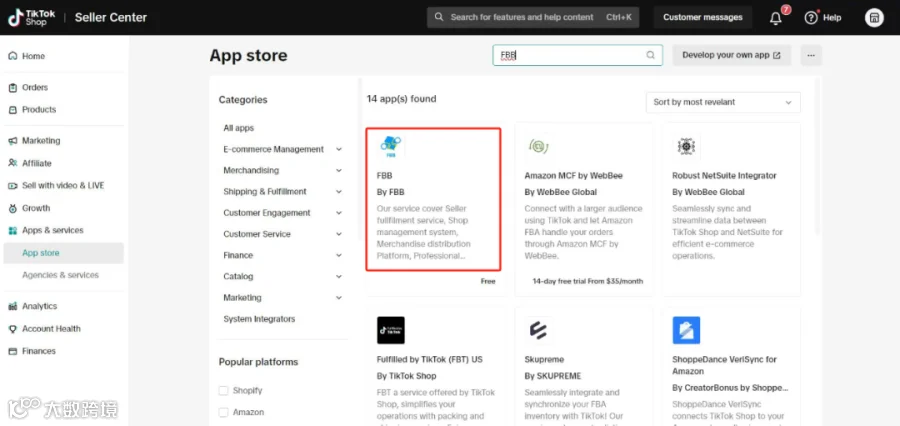This screenshot has width=900, height=426.
Task: Open the FBB app title
Action: tap(385, 176)
